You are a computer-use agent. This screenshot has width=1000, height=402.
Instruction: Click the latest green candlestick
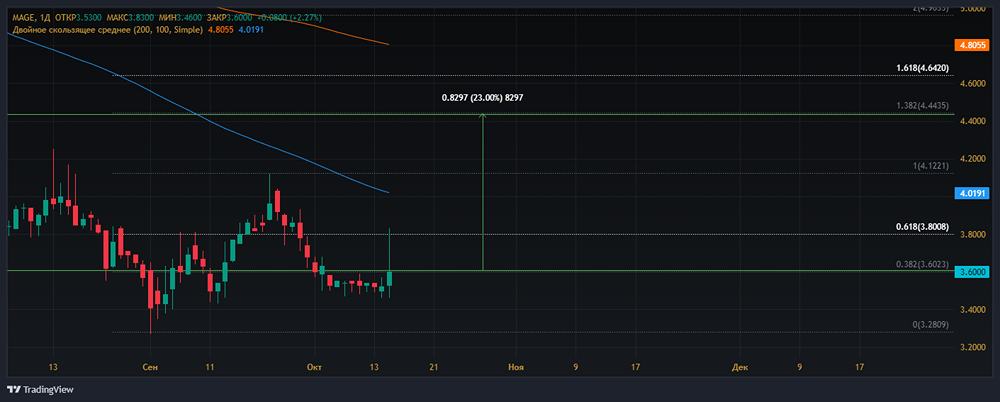click(x=389, y=278)
